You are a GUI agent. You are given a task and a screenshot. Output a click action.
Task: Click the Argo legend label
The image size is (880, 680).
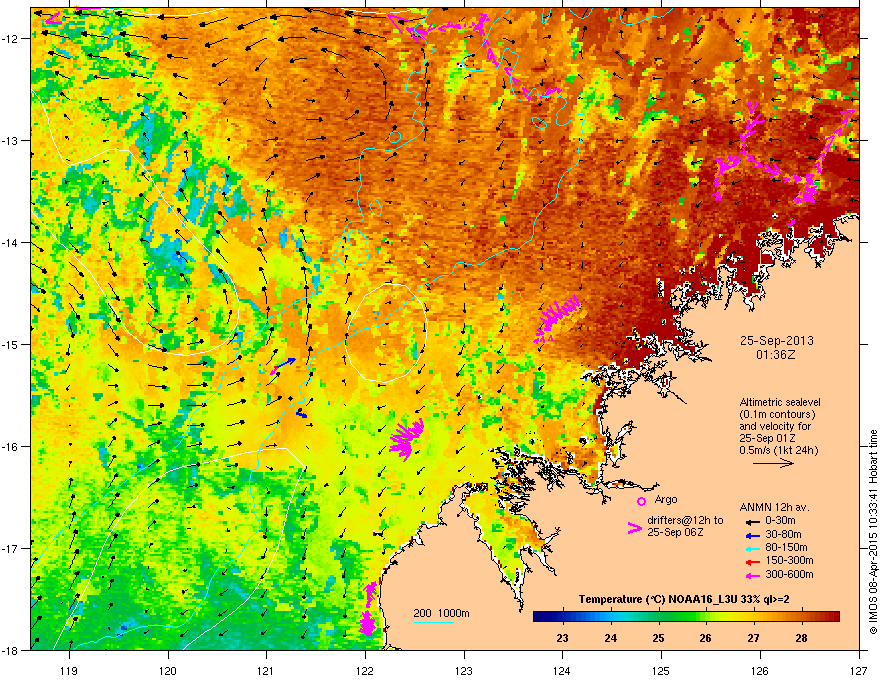point(666,499)
